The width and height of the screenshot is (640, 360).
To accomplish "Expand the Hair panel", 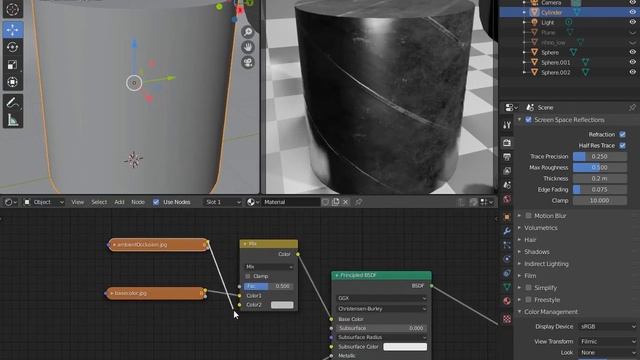I will tap(530, 240).
